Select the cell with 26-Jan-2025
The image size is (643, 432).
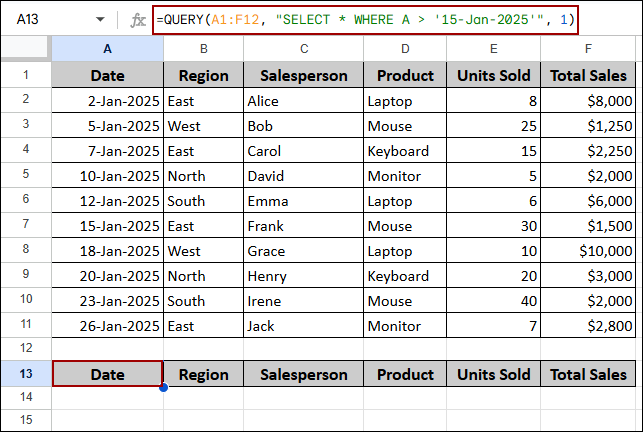(107, 326)
